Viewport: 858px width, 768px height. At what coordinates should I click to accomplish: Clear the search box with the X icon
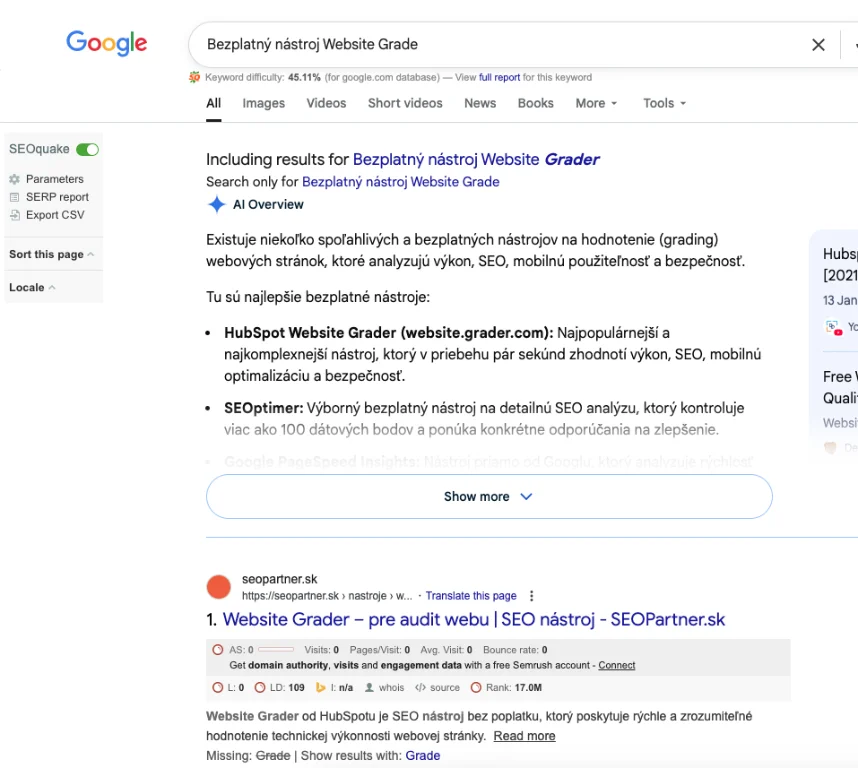[818, 44]
